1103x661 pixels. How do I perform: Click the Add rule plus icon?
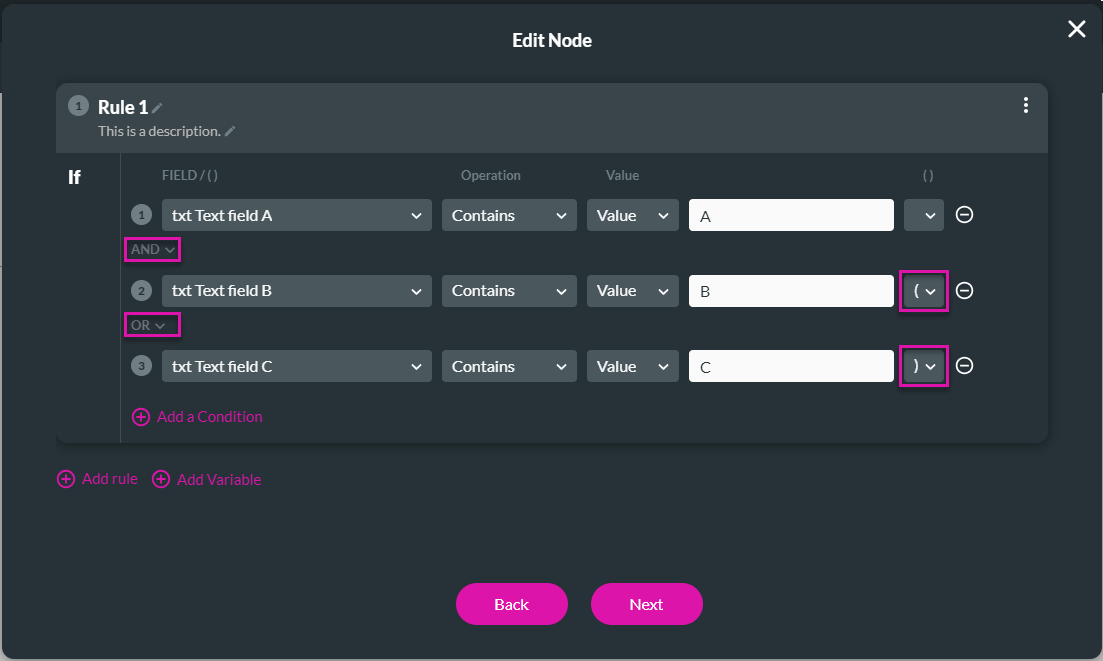(66, 479)
